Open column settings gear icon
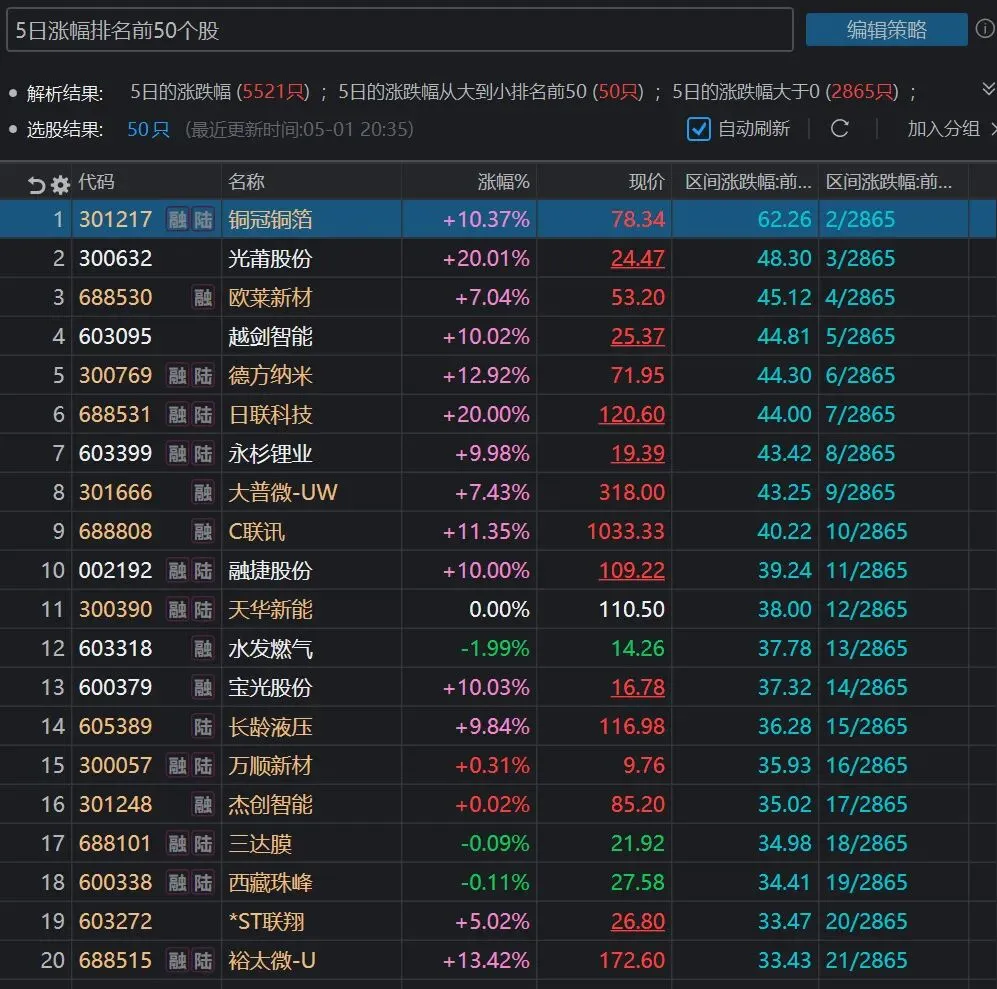 (60, 185)
